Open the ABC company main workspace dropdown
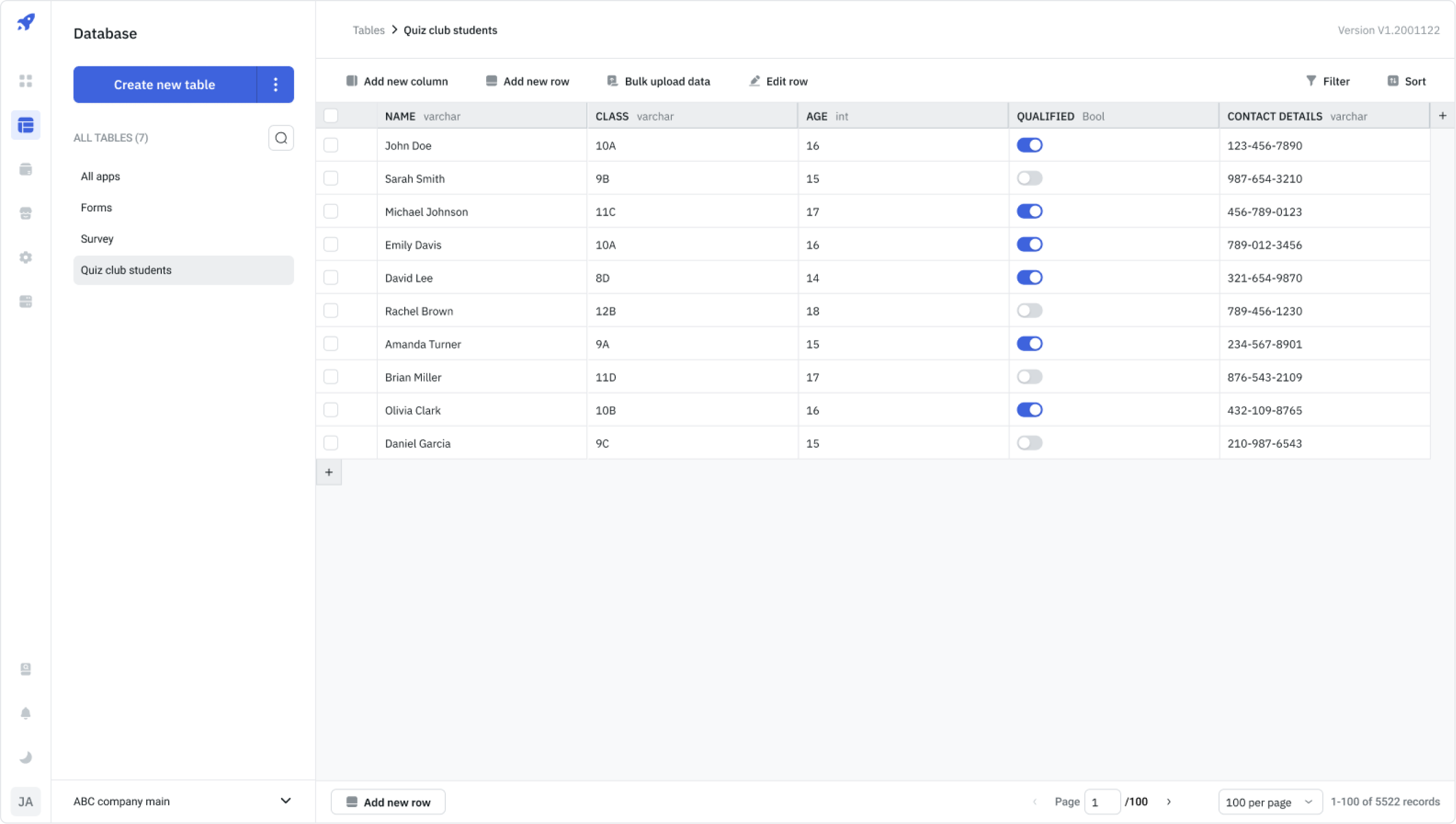The image size is (1456, 824). (180, 801)
